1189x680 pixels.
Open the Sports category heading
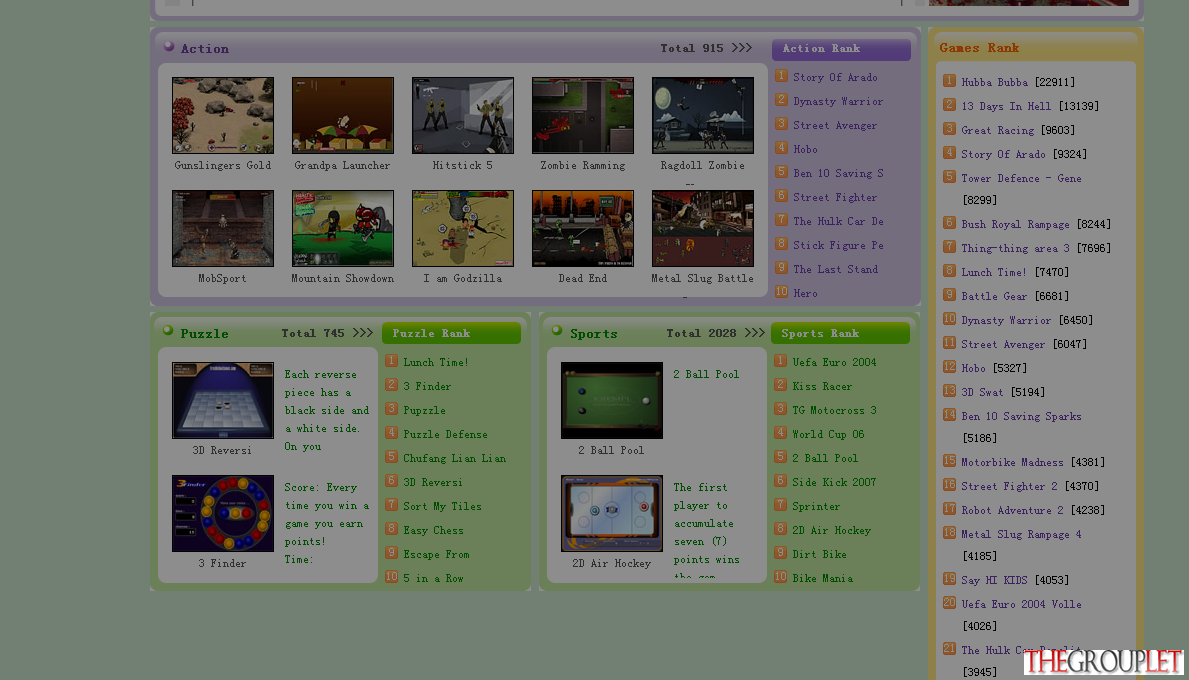pyautogui.click(x=594, y=334)
